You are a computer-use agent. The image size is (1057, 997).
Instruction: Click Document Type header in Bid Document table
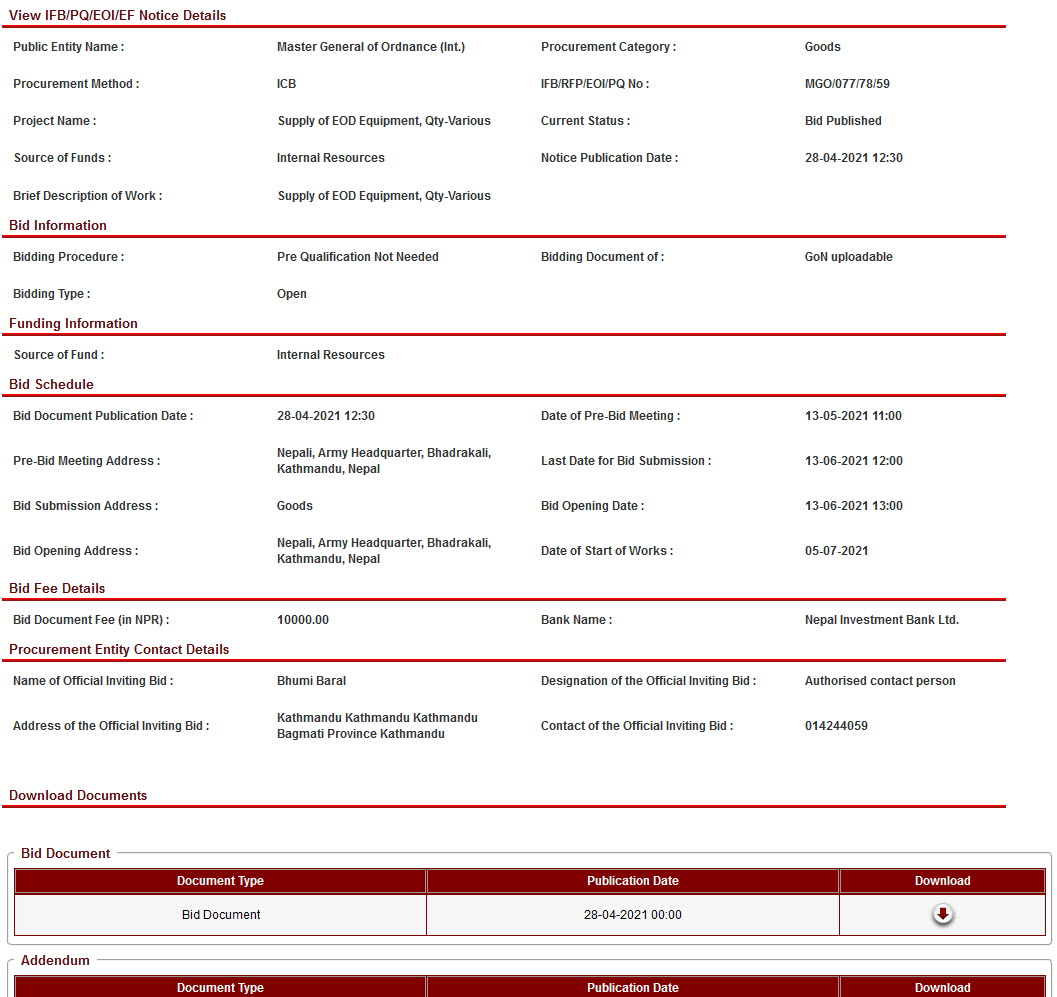point(220,881)
